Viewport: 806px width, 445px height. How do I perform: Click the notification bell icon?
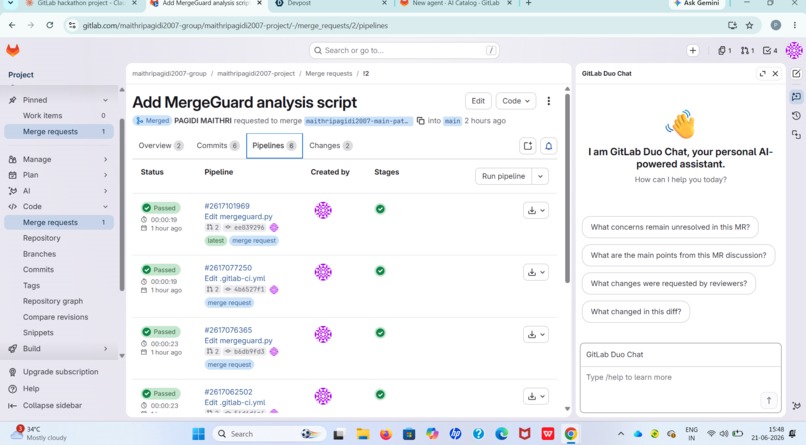click(x=548, y=146)
